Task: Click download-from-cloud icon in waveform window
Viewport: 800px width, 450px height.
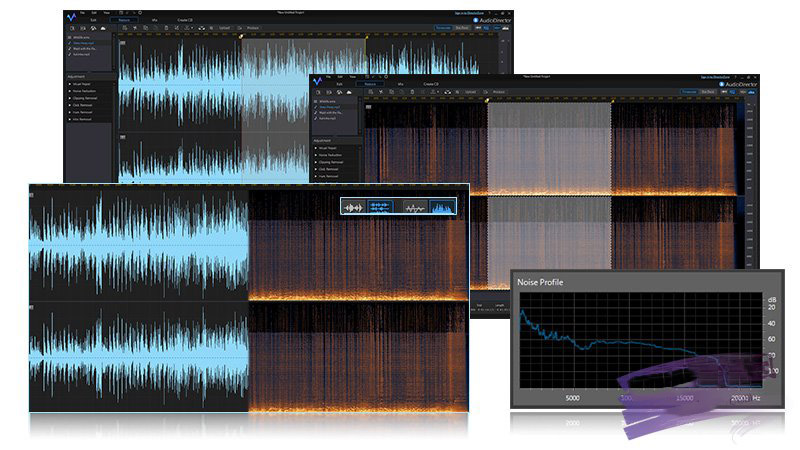Action: (x=103, y=28)
